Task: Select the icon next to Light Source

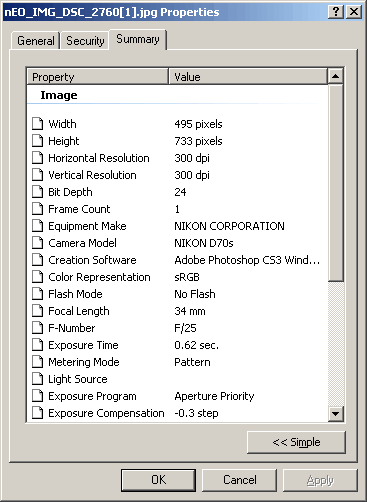Action: click(x=38, y=379)
